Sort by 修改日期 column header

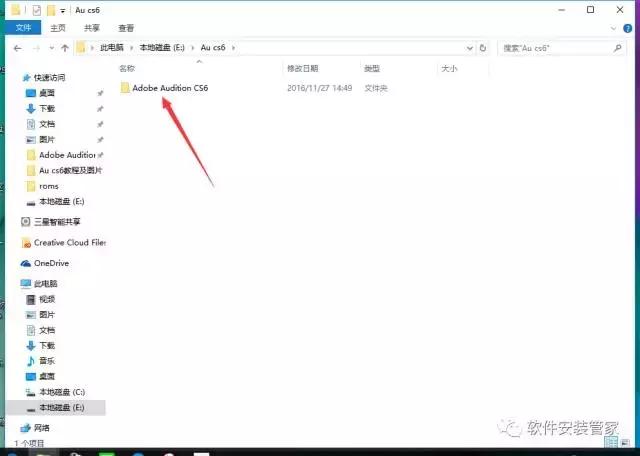coord(302,69)
